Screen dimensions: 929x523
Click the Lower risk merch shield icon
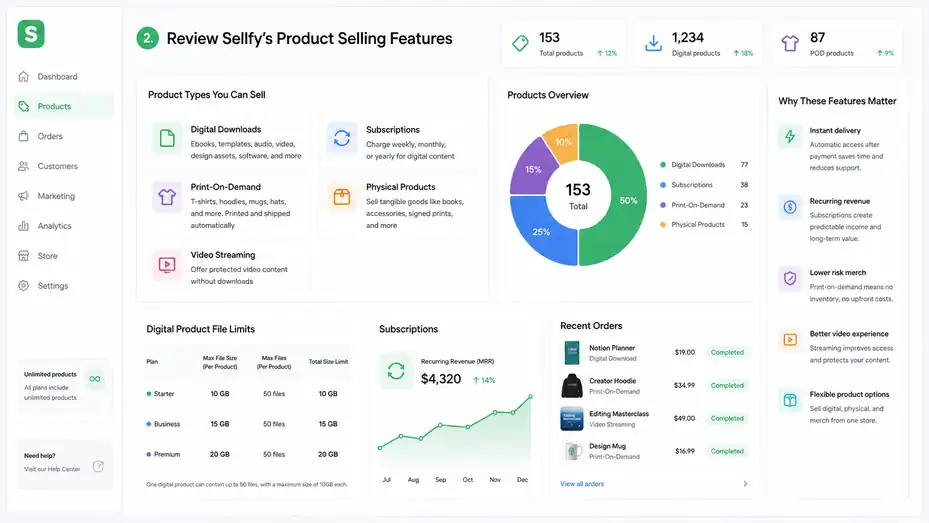pyautogui.click(x=790, y=278)
